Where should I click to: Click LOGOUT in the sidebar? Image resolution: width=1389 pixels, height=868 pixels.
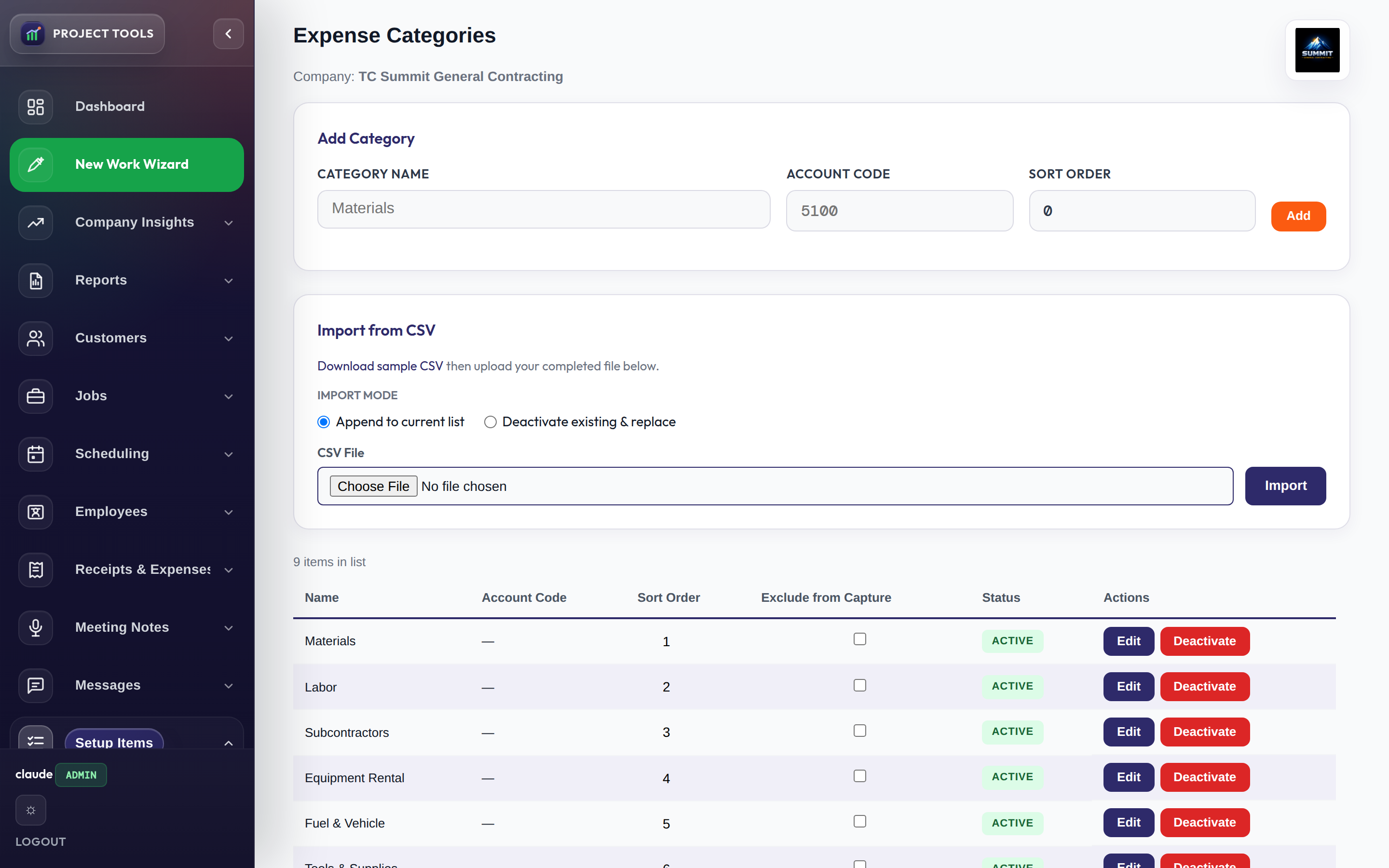(41, 841)
